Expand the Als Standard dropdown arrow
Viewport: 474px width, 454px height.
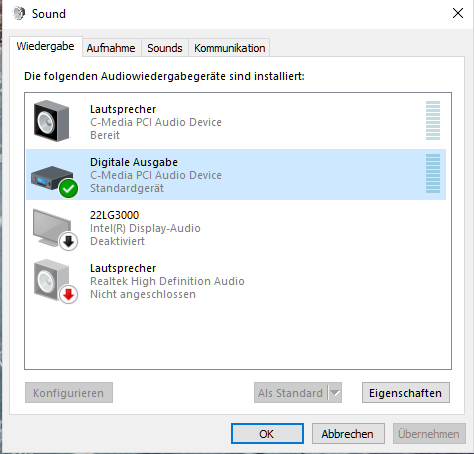(x=335, y=393)
